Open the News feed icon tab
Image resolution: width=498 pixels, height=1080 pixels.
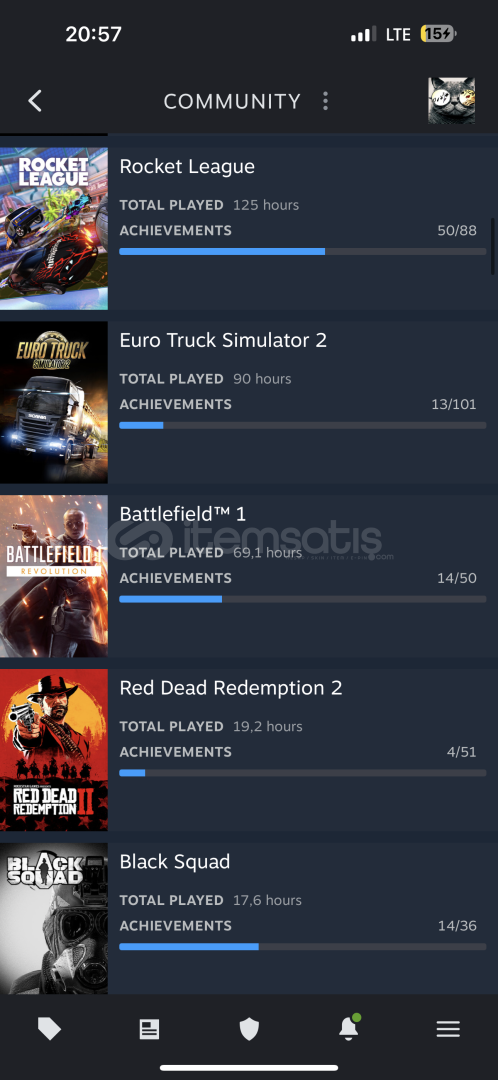pyautogui.click(x=149, y=1029)
